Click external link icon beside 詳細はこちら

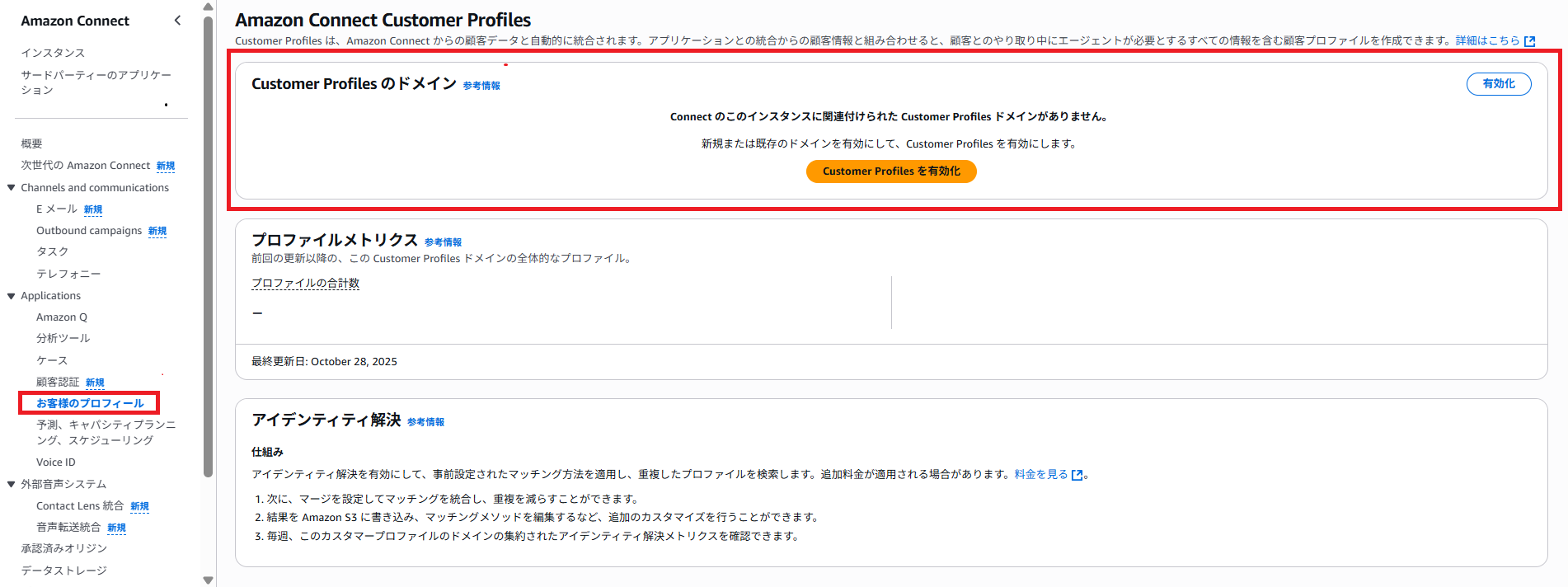coord(1530,41)
